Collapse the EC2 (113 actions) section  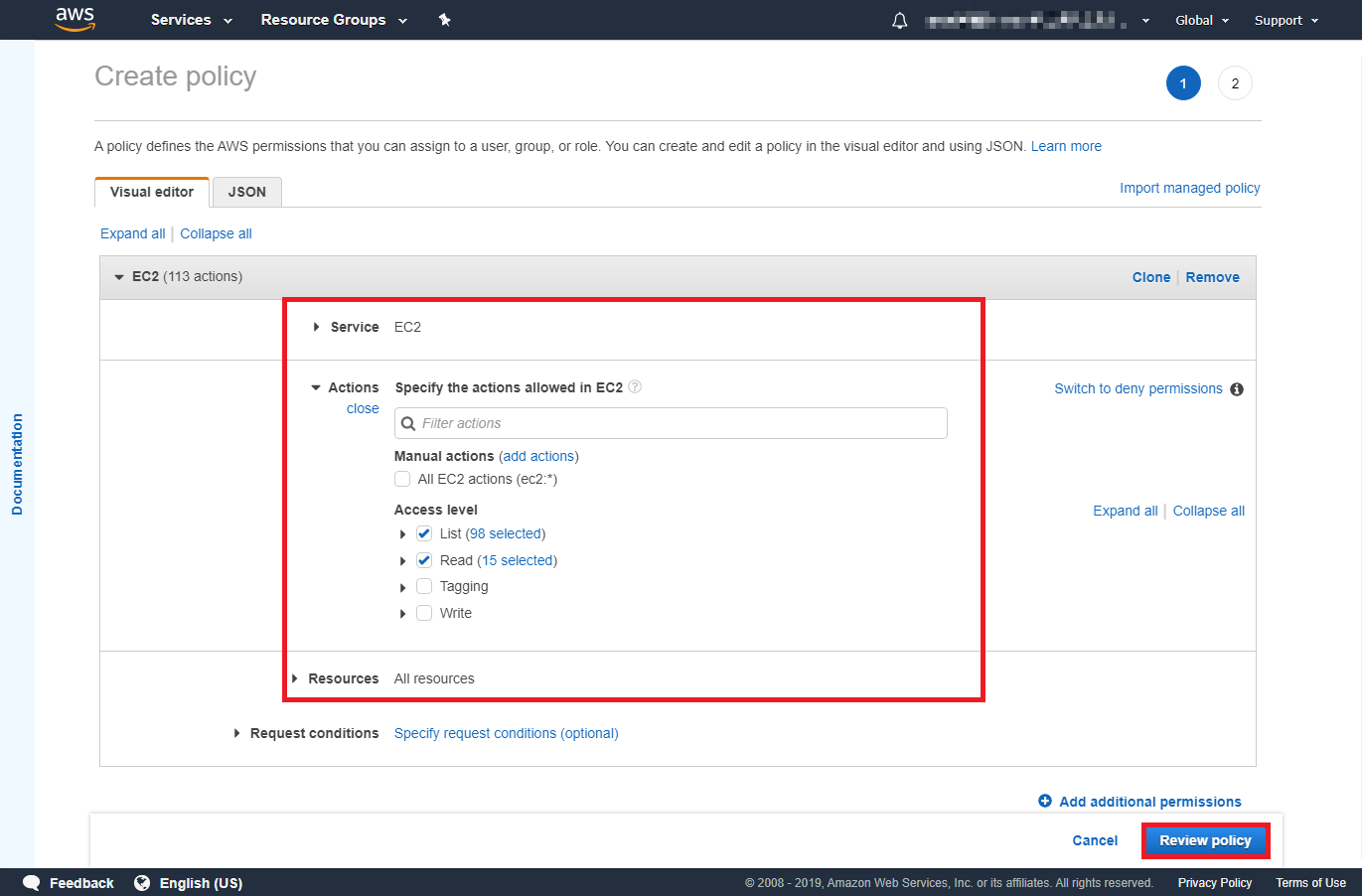119,277
